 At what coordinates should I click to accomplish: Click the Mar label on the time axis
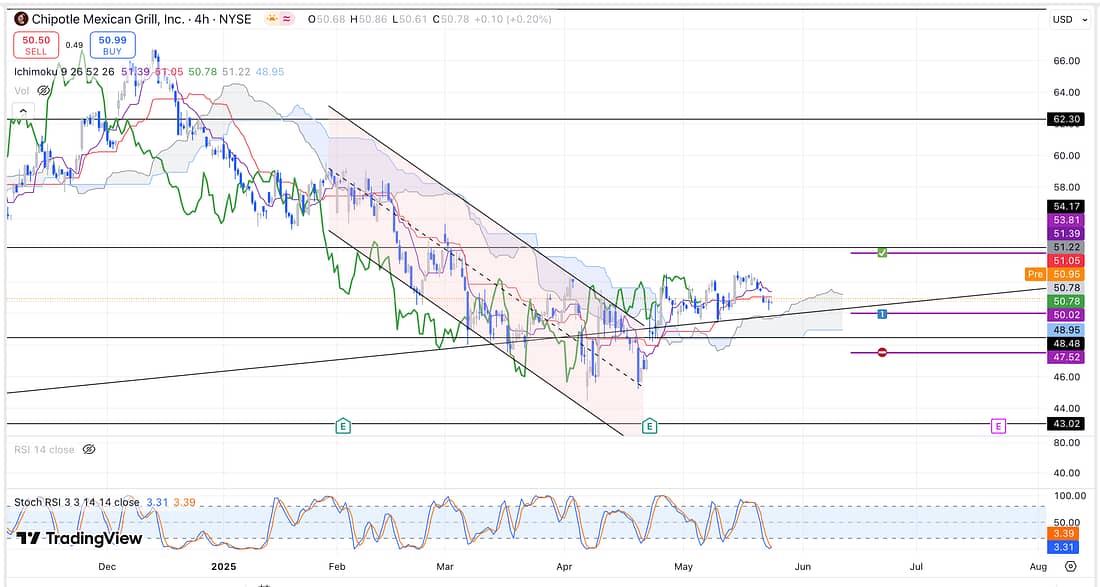(x=445, y=566)
